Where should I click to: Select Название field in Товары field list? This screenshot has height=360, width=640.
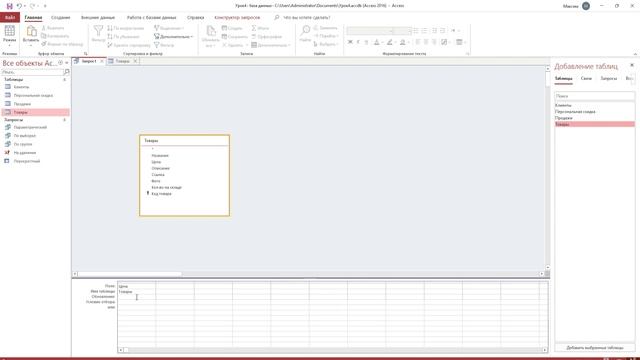click(160, 156)
